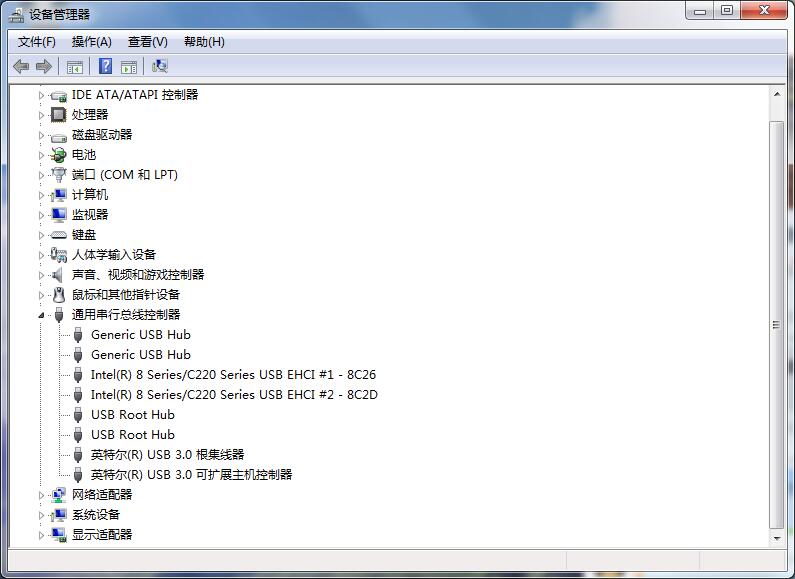The image size is (795, 579).
Task: Expand the 端口 (COM 和 LPT) node
Action: tap(42, 175)
